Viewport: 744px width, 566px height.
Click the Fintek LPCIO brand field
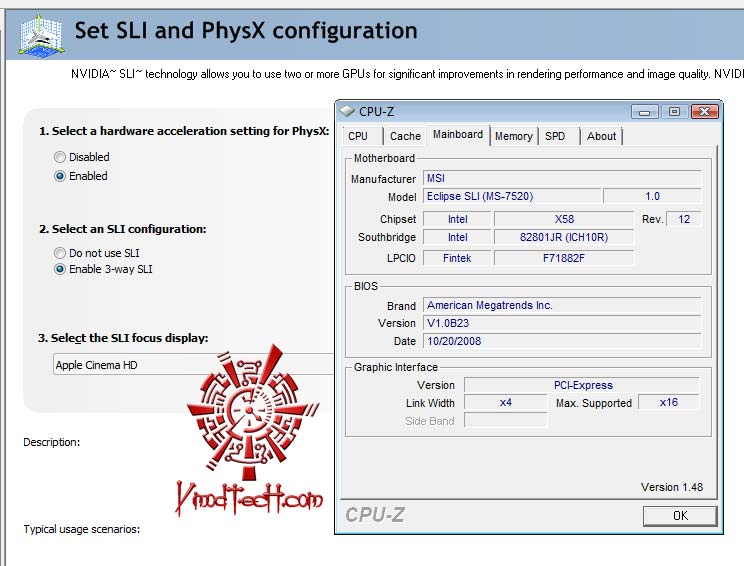click(x=457, y=258)
